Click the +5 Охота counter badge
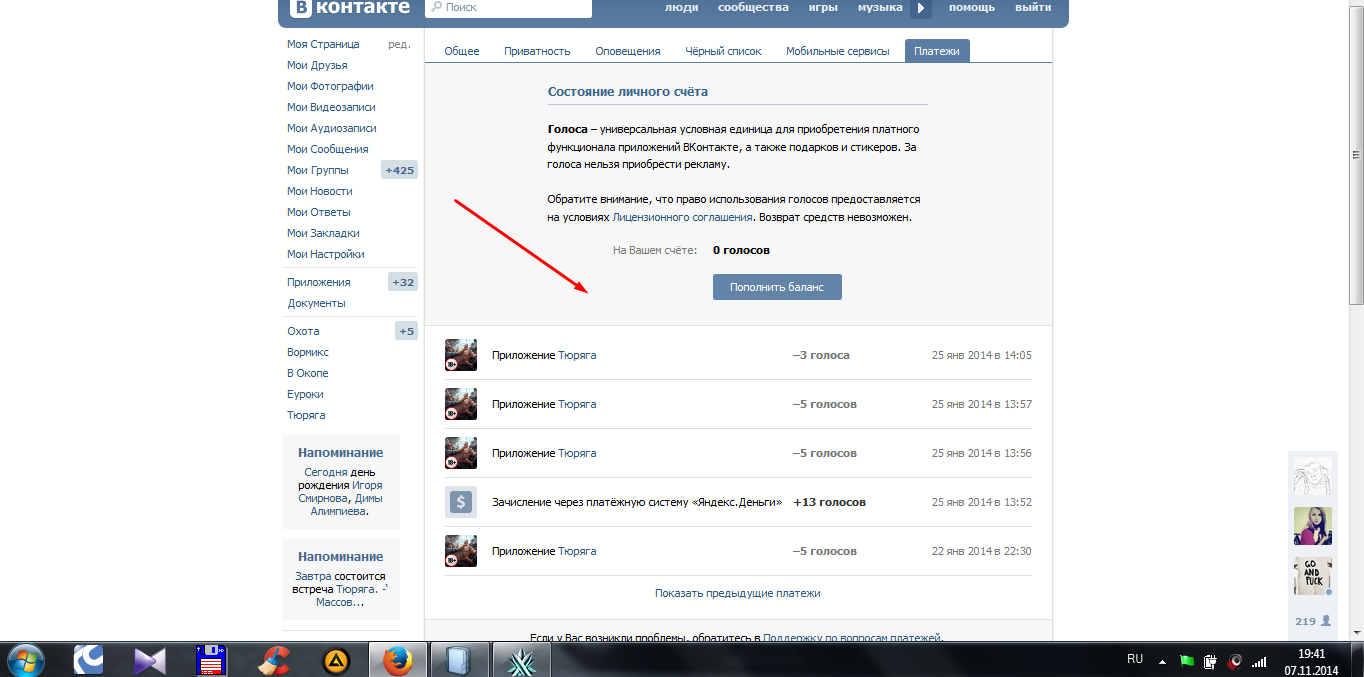This screenshot has height=677, width=1364. [x=406, y=331]
